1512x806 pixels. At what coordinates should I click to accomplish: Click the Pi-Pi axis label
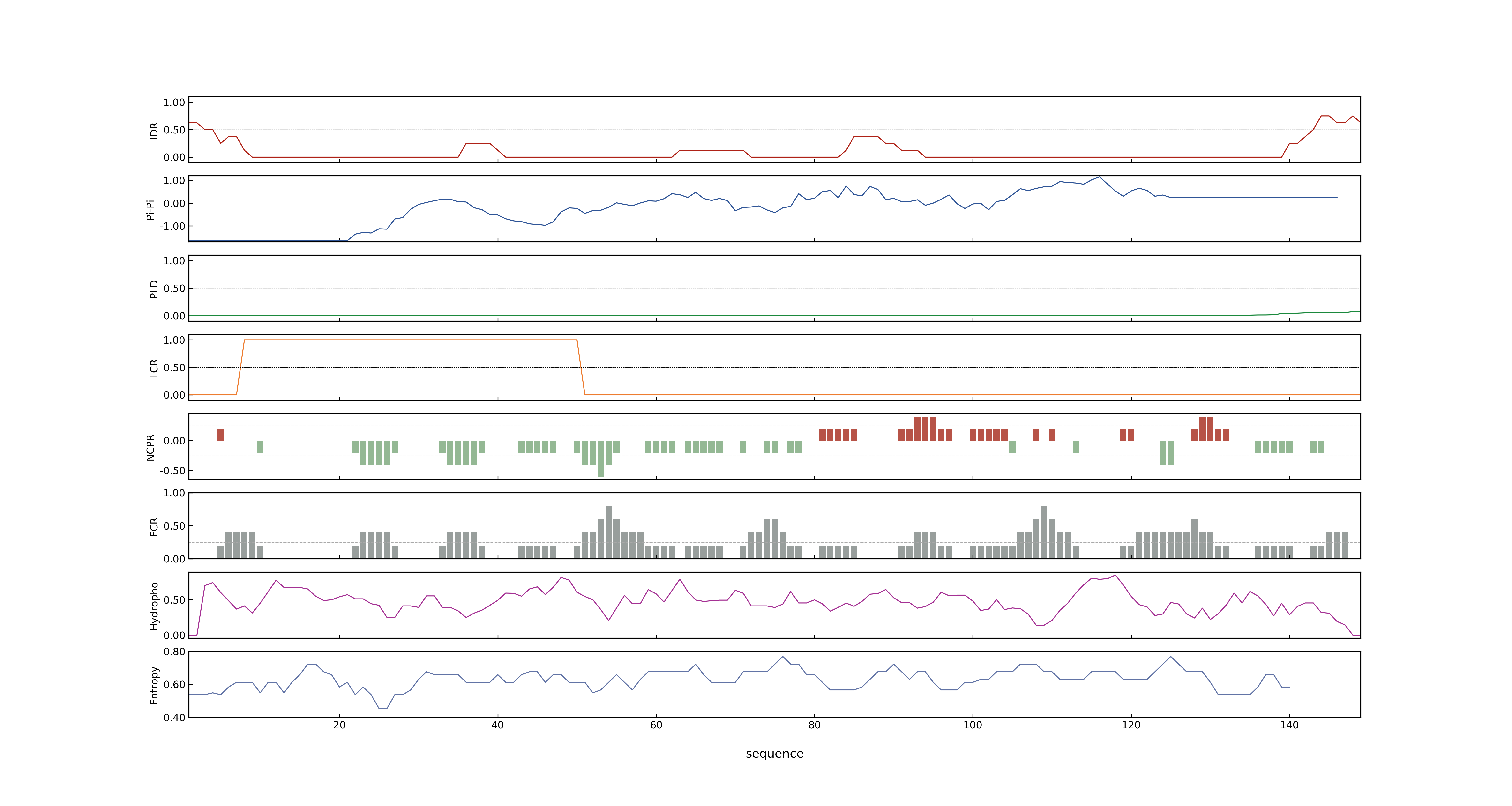(x=150, y=209)
